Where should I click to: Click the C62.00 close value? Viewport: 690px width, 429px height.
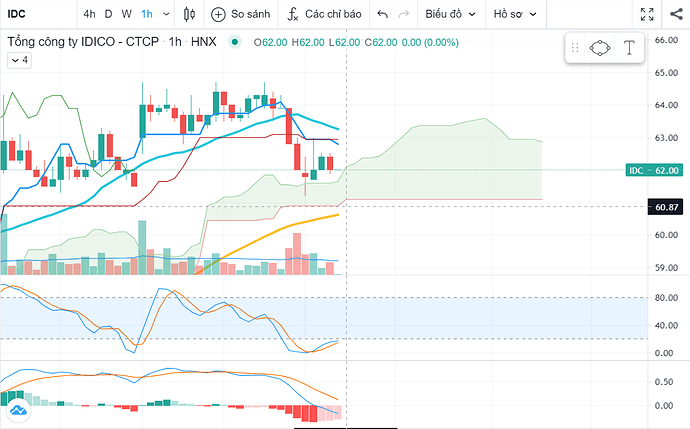coord(381,43)
